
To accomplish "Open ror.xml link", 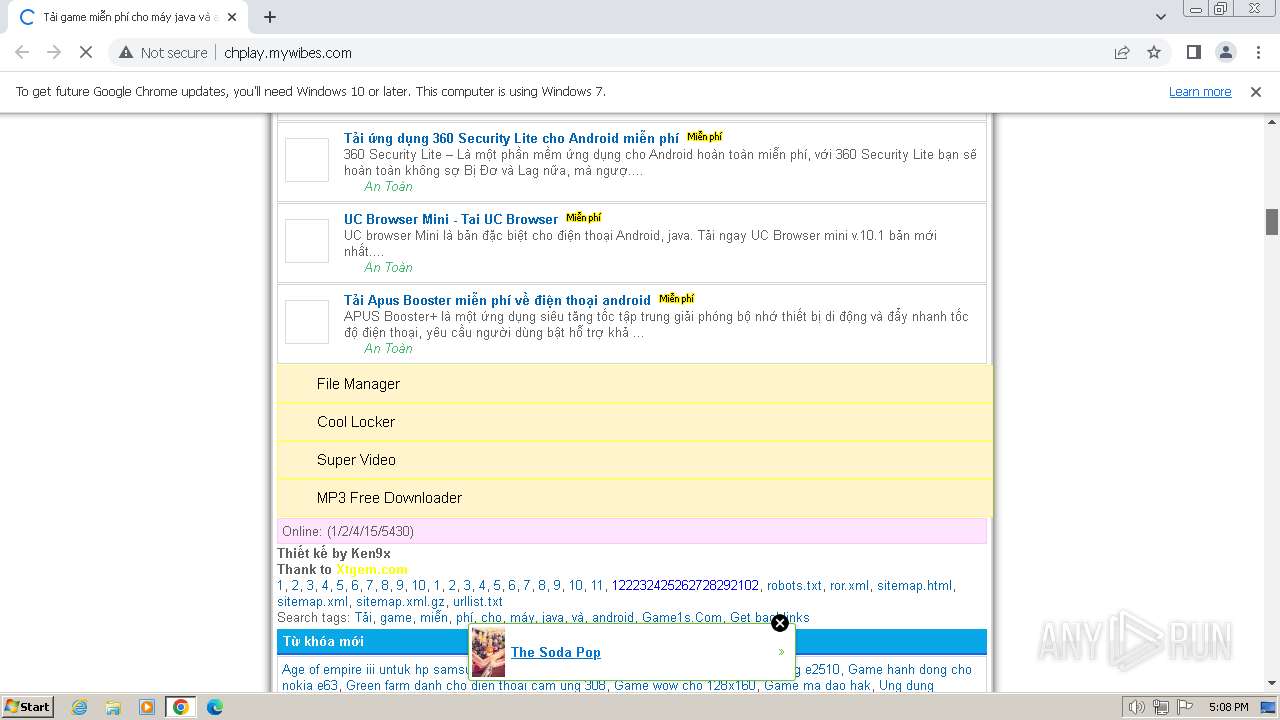I will click(850, 586).
